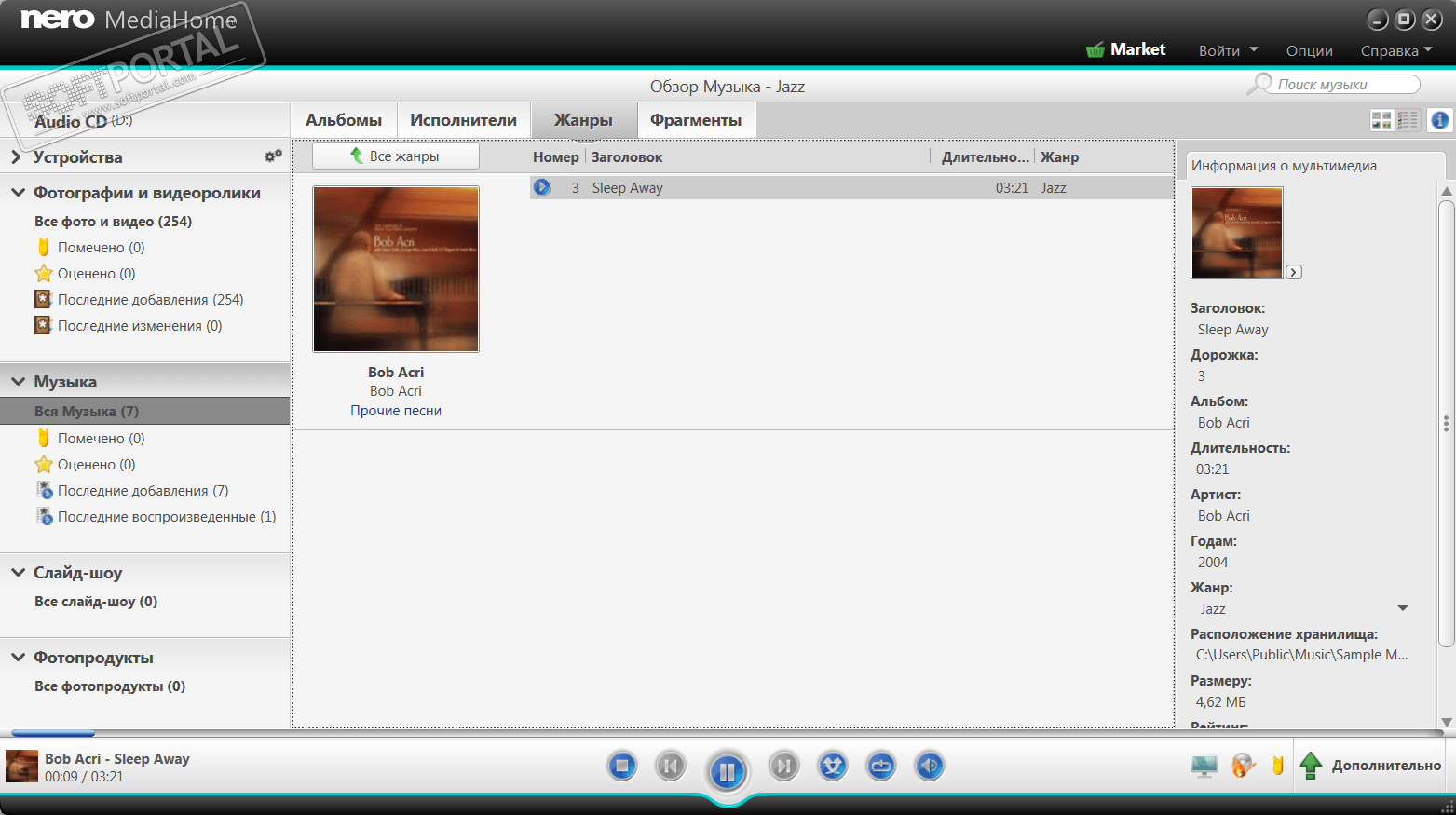
Task: Click the yellow tag marker icon in bottom bar
Action: (x=1278, y=766)
